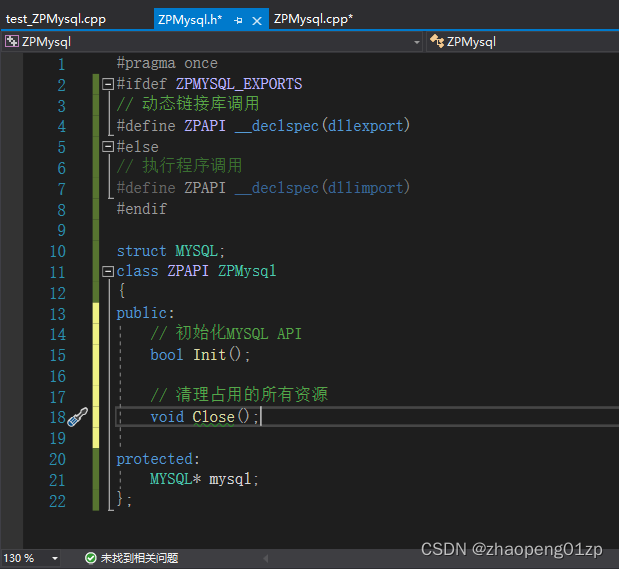Click the 动态链接库调用 comment
Image resolution: width=619 pixels, height=569 pixels.
click(x=188, y=104)
